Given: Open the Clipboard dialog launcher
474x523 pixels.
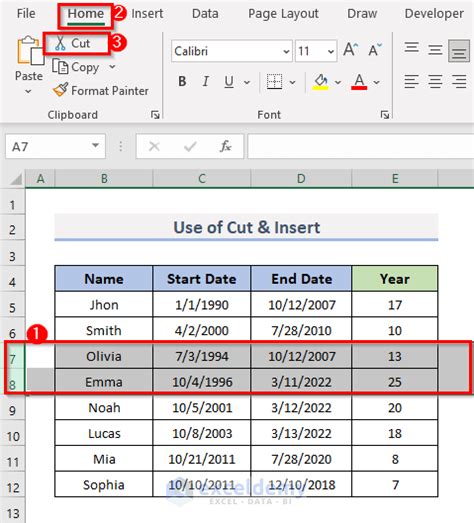Looking at the screenshot, I should pyautogui.click(x=155, y=115).
